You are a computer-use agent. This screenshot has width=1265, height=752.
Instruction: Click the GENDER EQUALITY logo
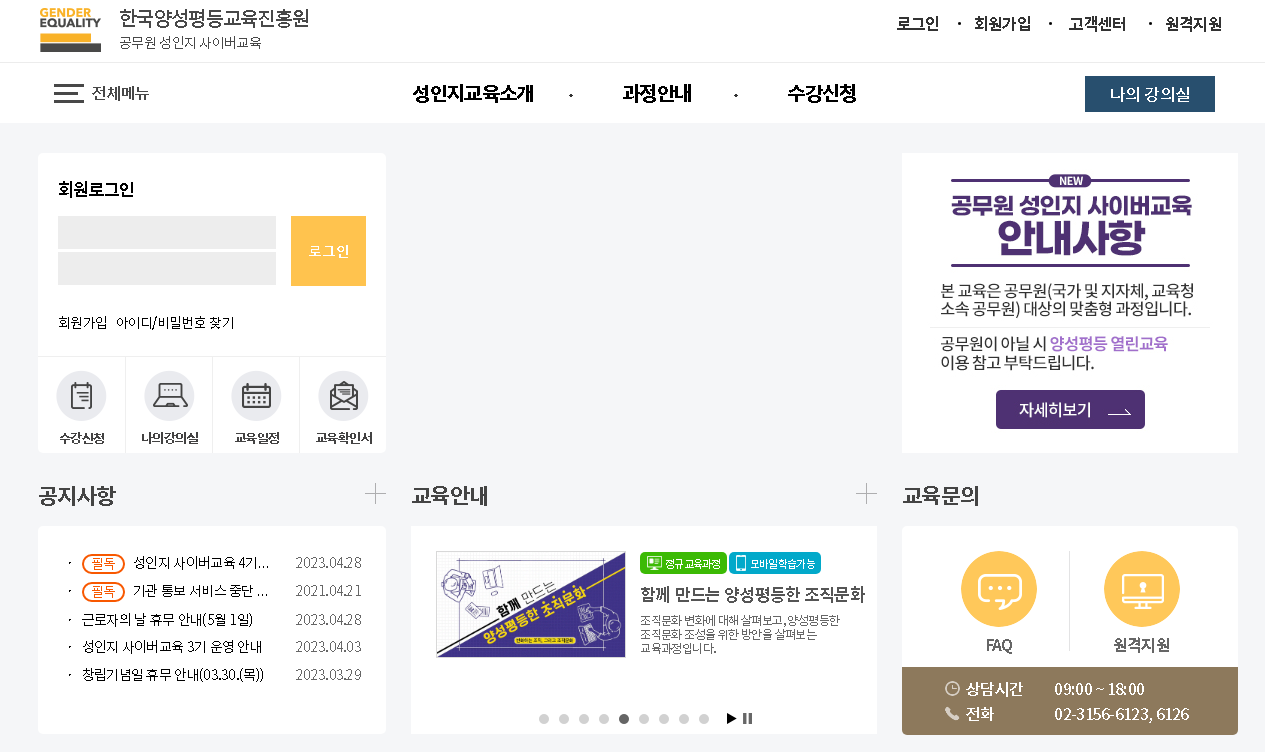70,31
